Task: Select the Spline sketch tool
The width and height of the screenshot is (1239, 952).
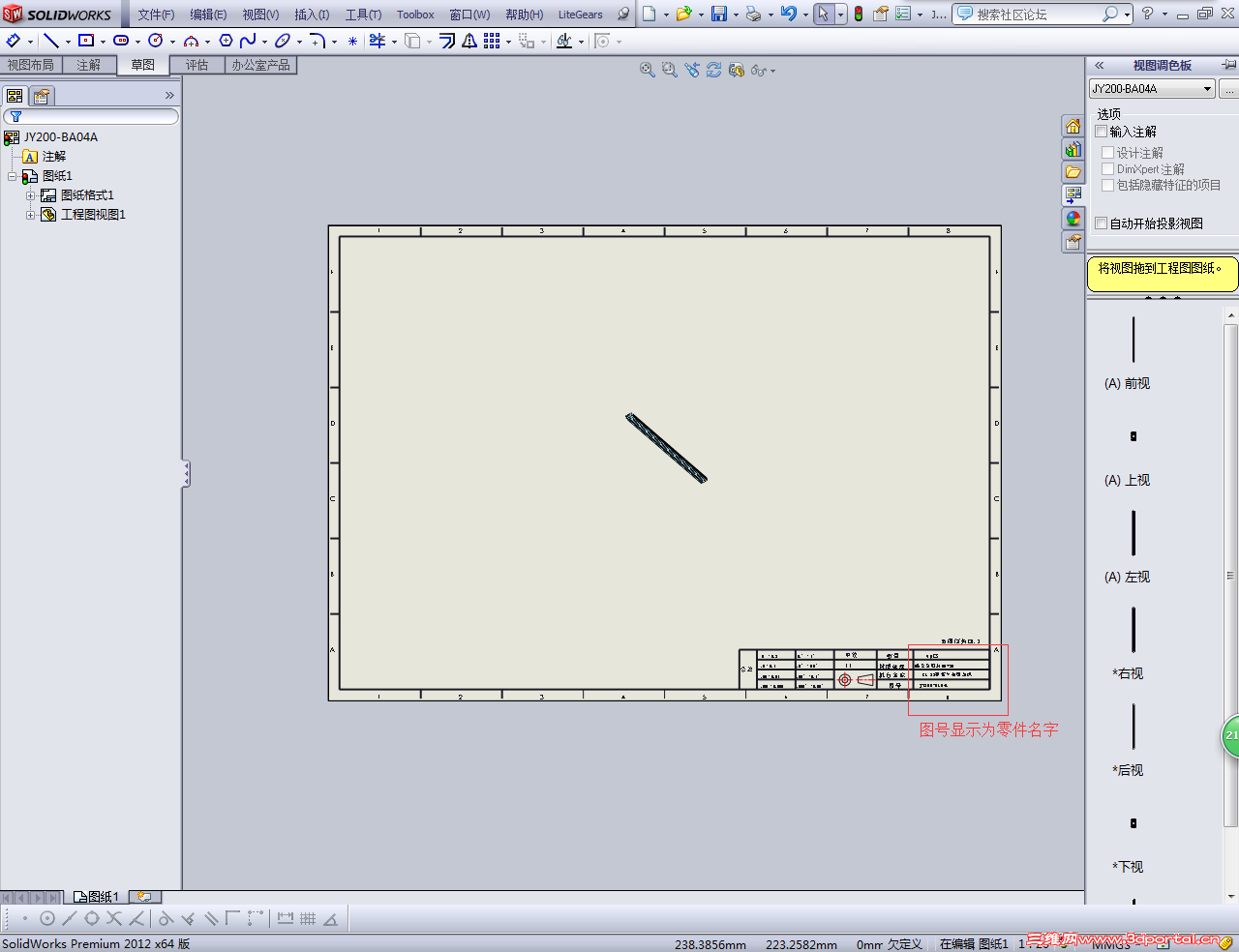Action: point(248,41)
